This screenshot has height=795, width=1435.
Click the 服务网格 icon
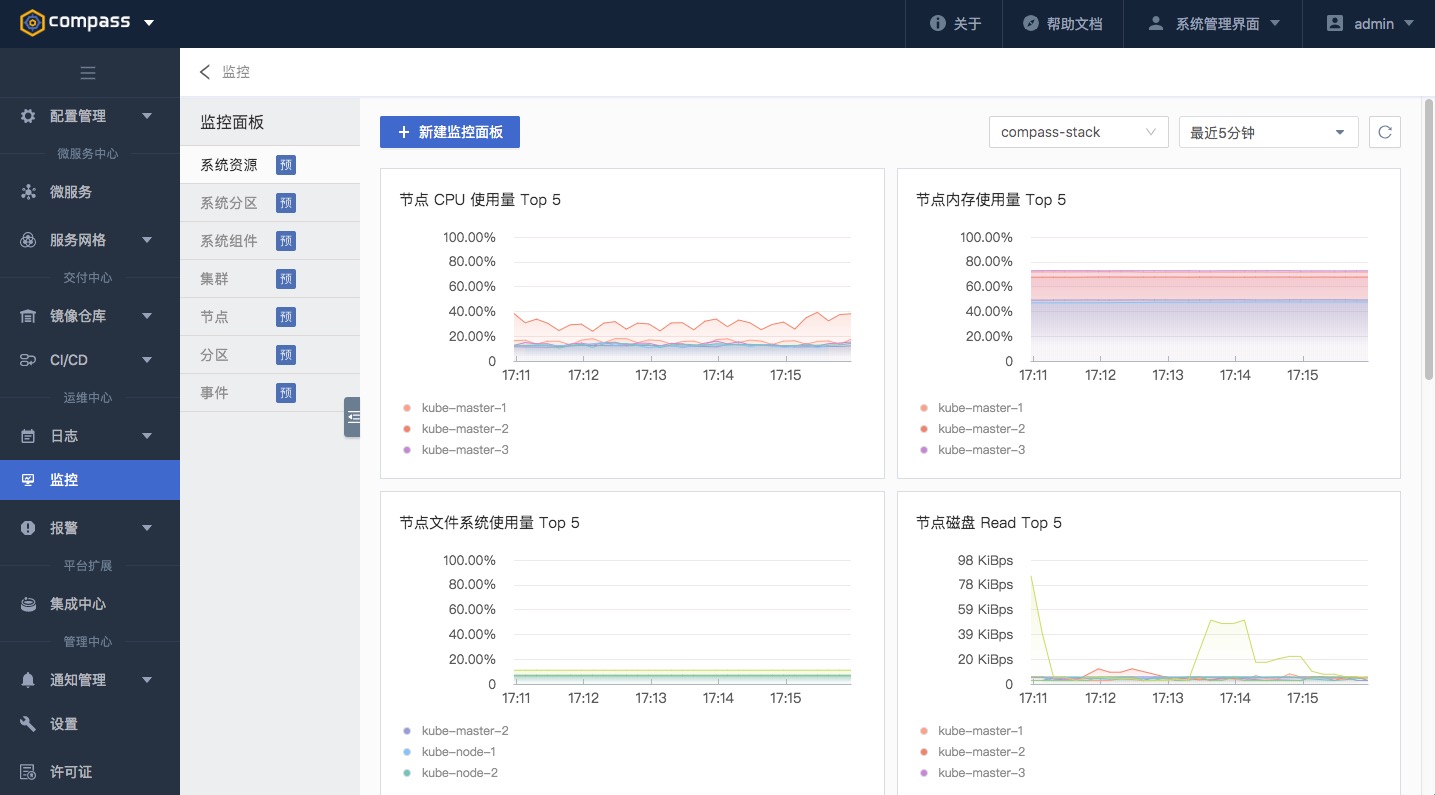click(28, 240)
